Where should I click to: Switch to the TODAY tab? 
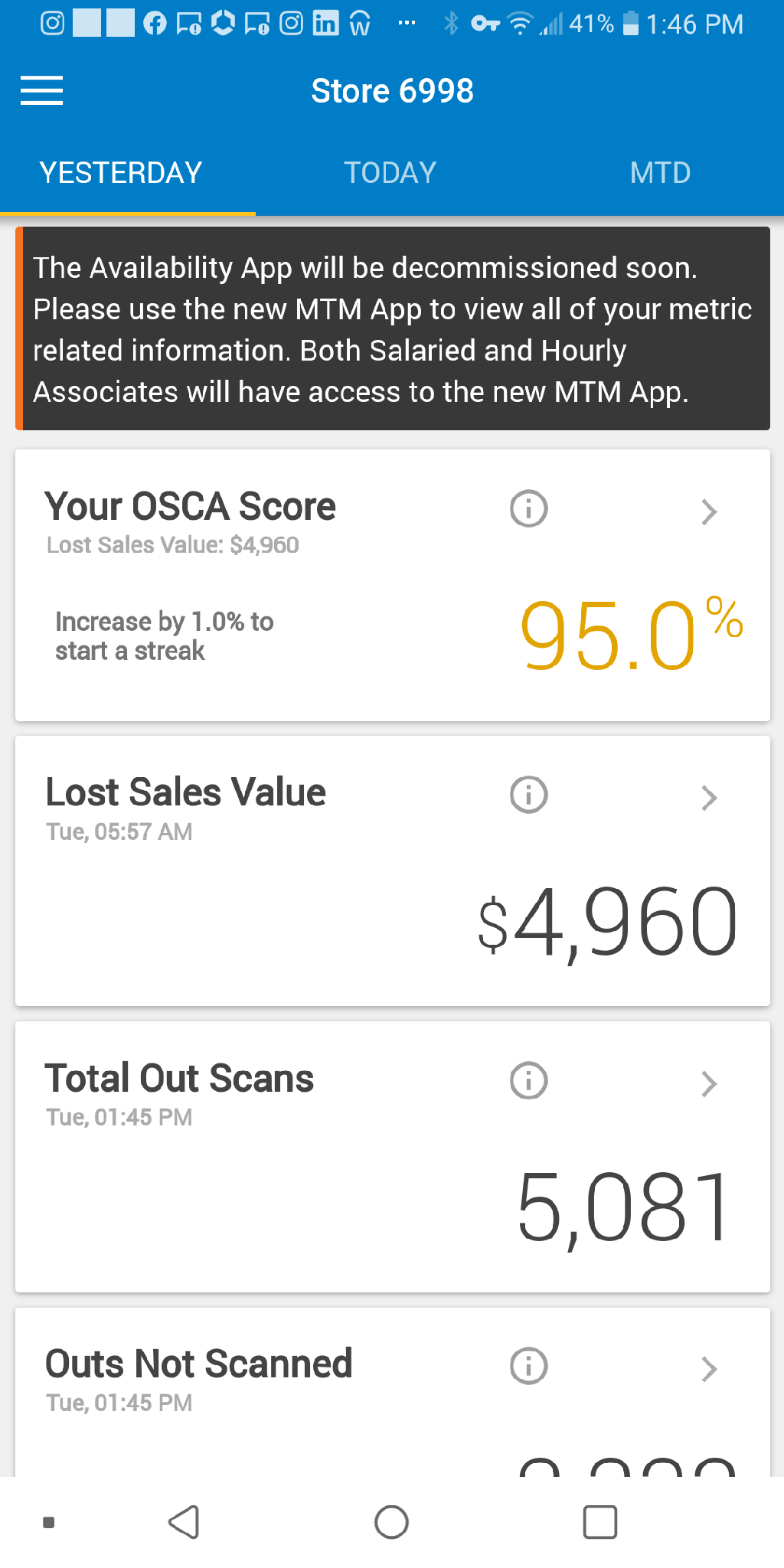tap(390, 173)
